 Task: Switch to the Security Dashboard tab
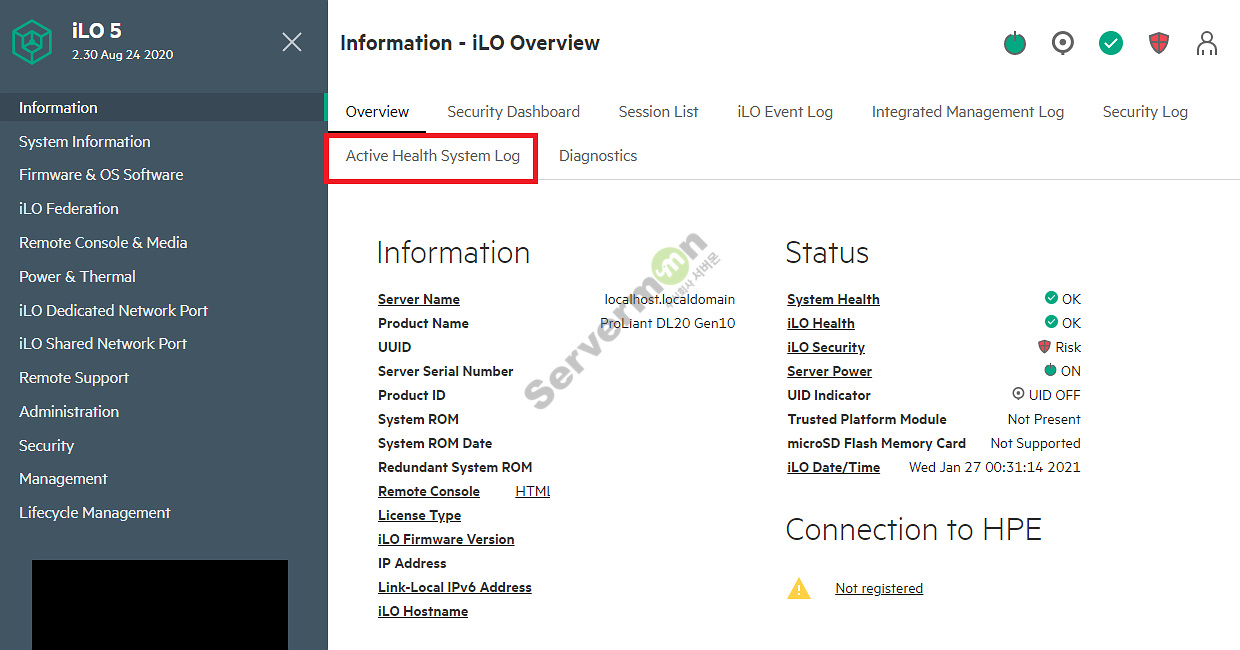click(513, 112)
